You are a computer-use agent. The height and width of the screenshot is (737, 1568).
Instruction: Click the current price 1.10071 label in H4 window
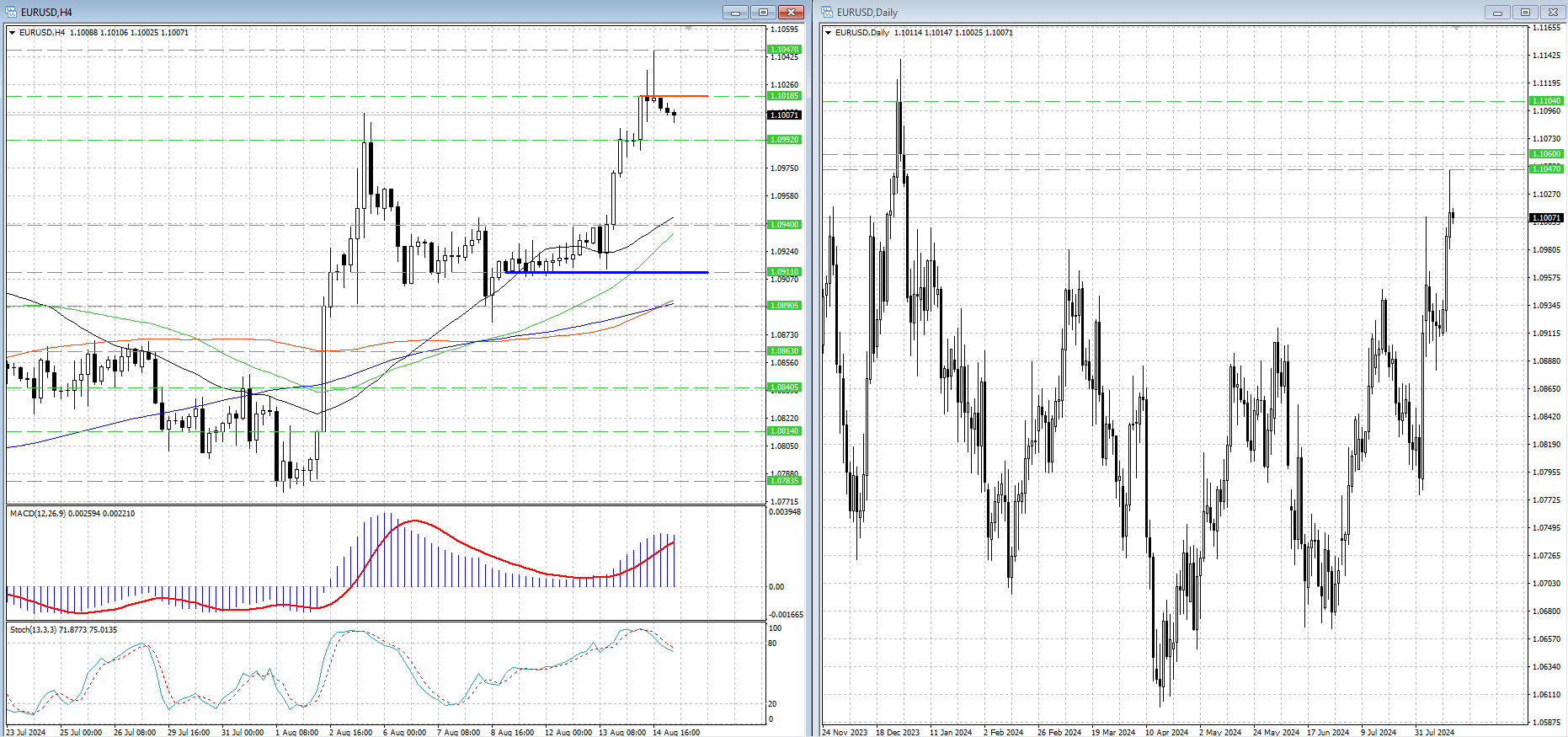click(784, 115)
